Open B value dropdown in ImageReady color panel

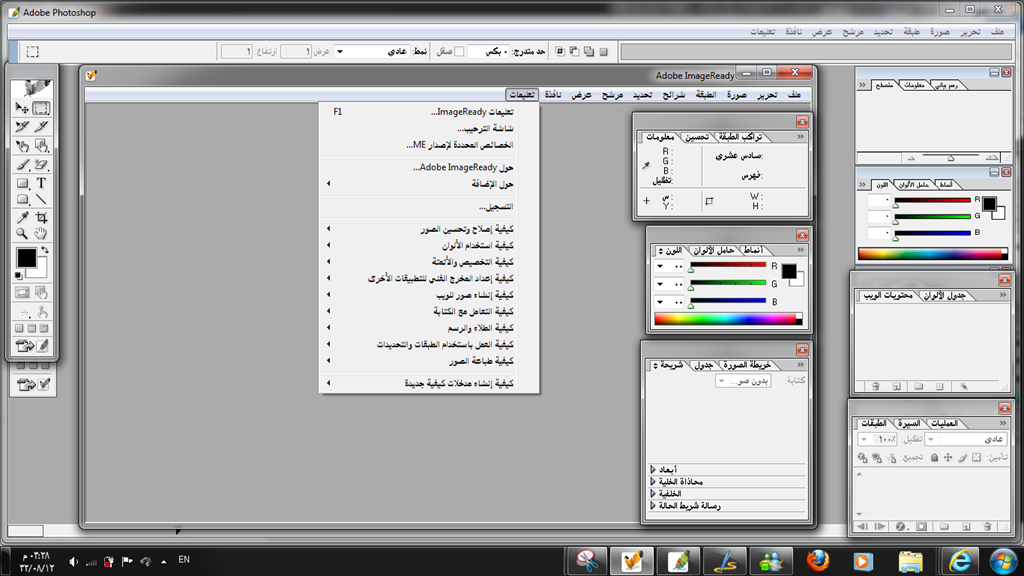pyautogui.click(x=660, y=302)
